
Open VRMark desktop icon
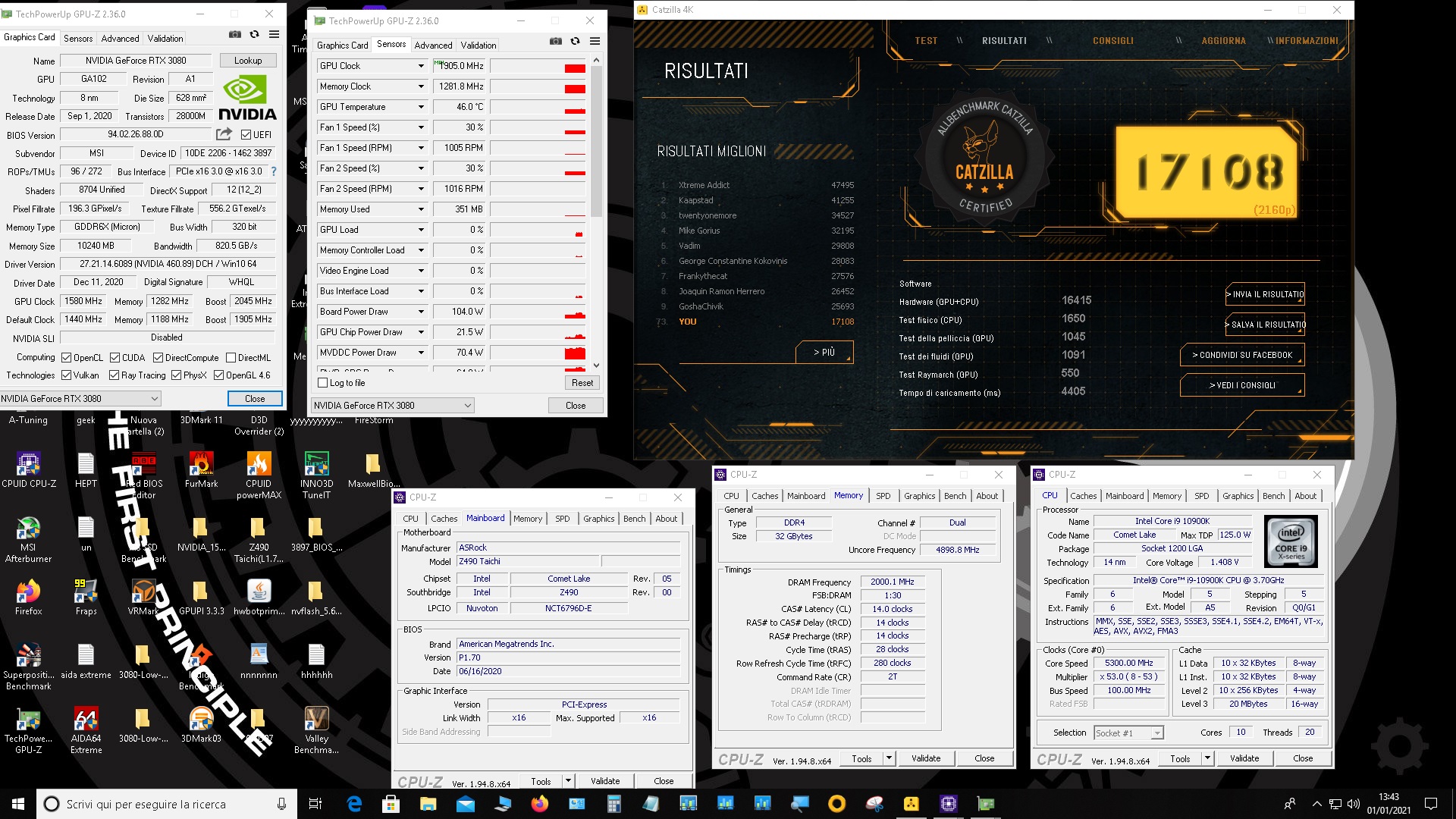143,597
